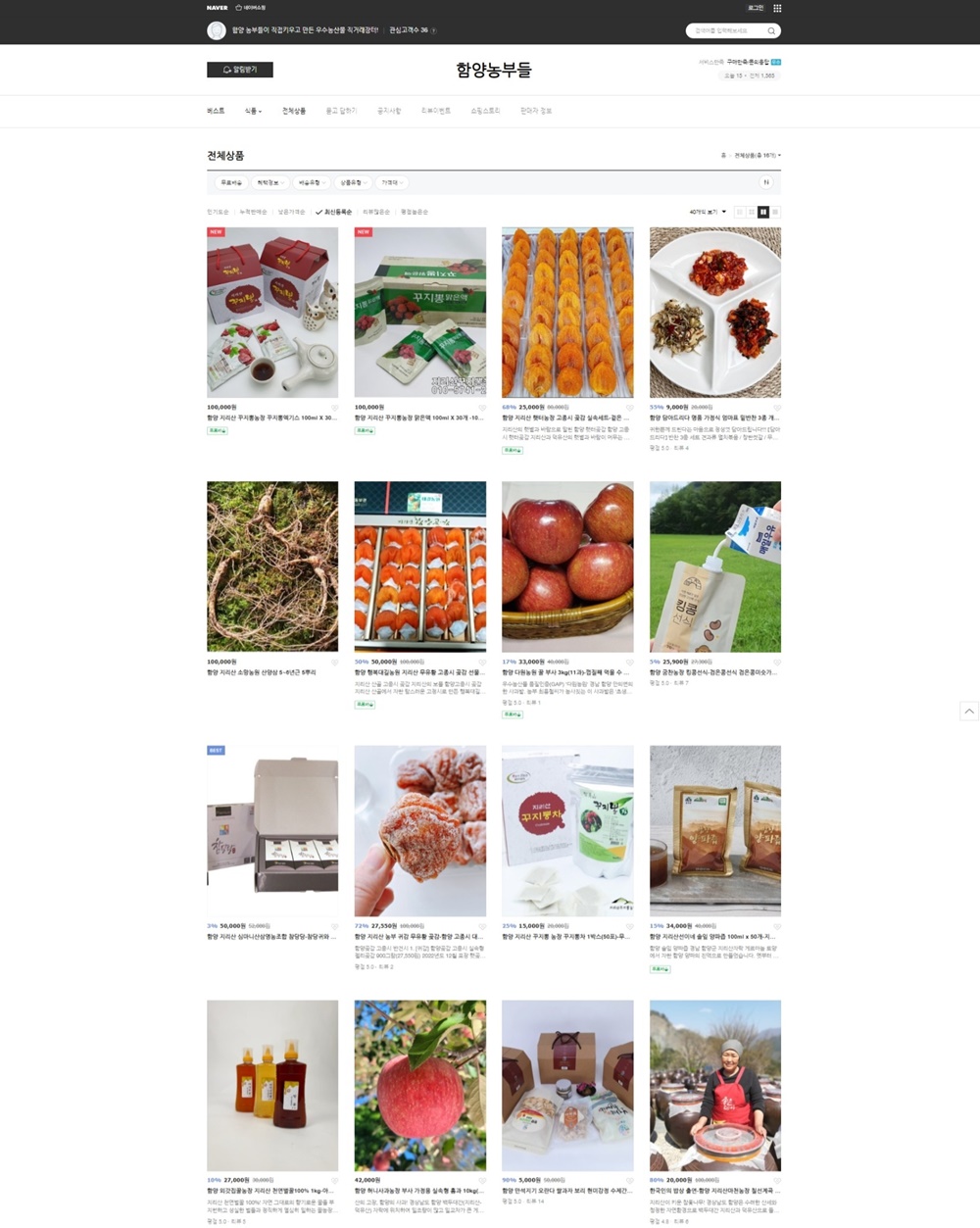Viewport: 980px width, 1228px height.
Task: Click the Naver Pay filter icon
Action: 766,182
